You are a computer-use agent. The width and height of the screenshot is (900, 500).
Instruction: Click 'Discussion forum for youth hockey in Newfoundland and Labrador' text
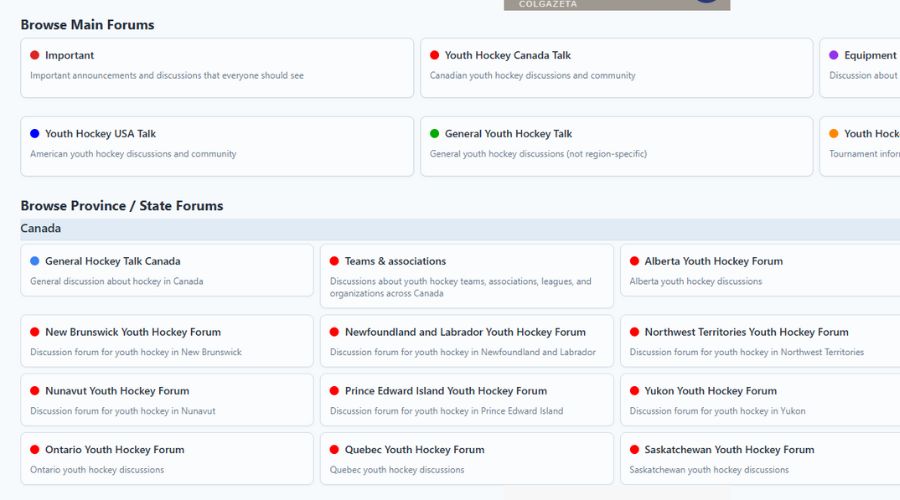(463, 352)
